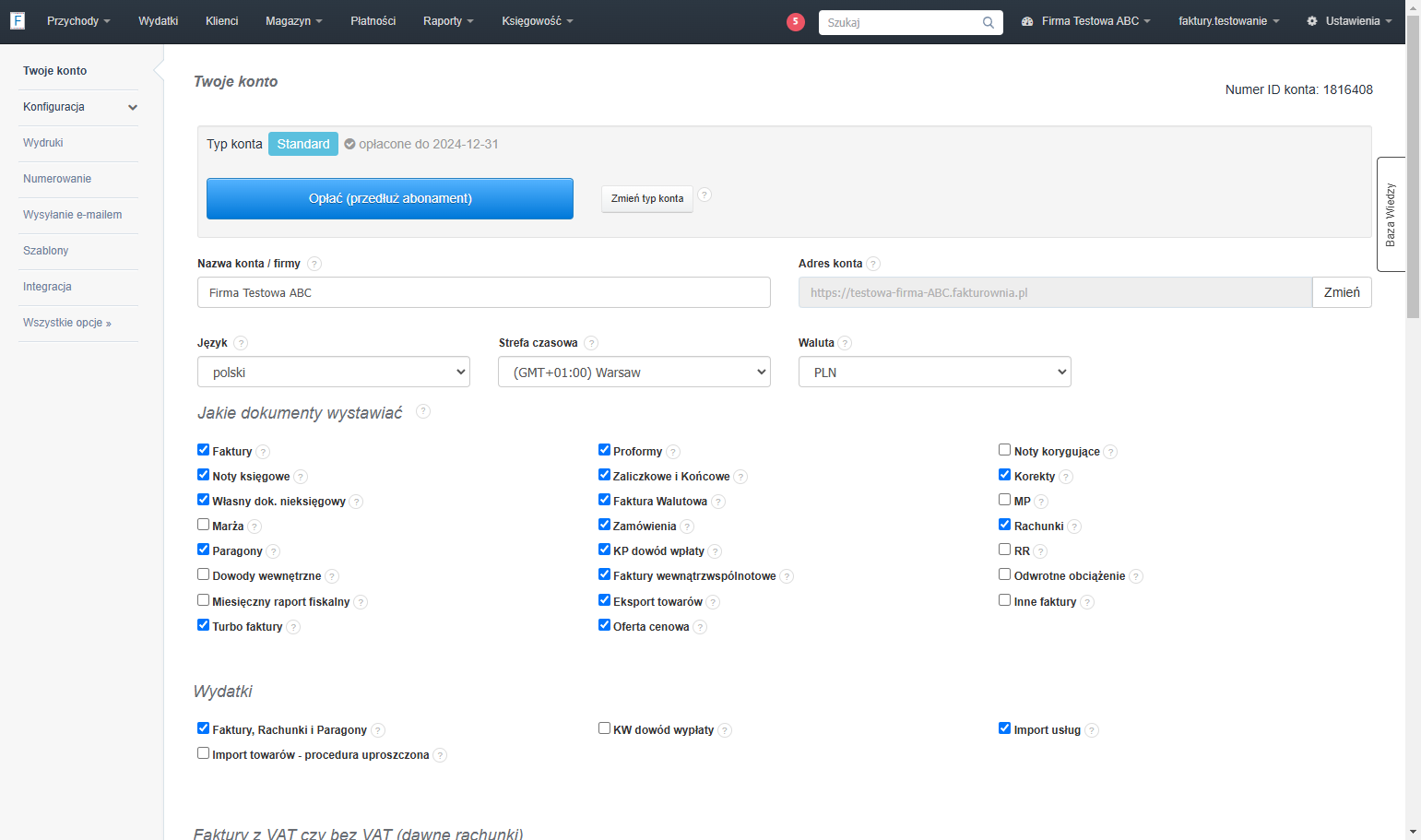
Task: Open the Strefa czasowa dropdown
Action: (x=634, y=372)
